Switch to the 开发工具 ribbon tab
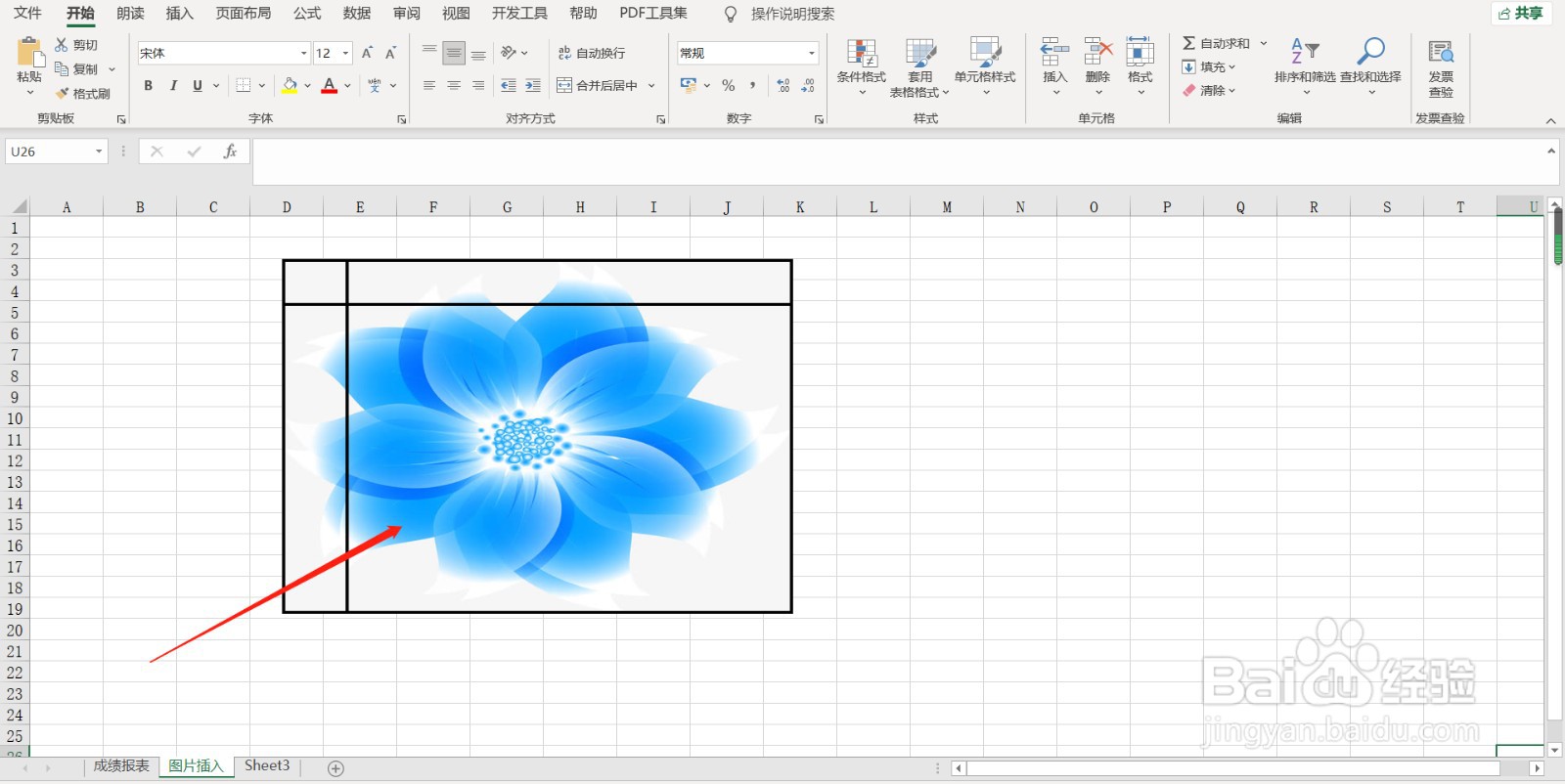The height and width of the screenshot is (784, 1565). (519, 14)
